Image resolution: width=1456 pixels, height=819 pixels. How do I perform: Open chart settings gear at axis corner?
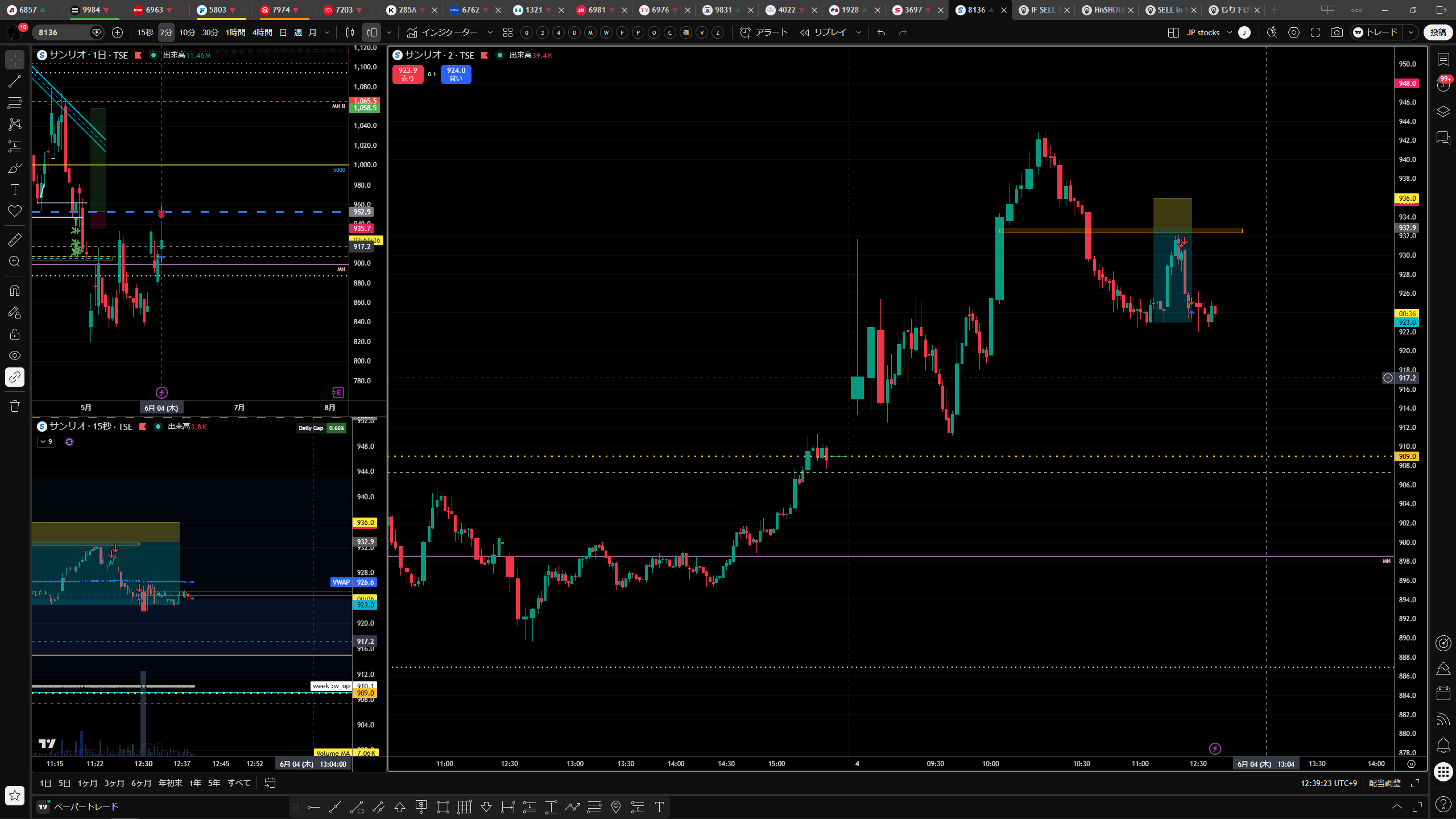pyautogui.click(x=1411, y=764)
